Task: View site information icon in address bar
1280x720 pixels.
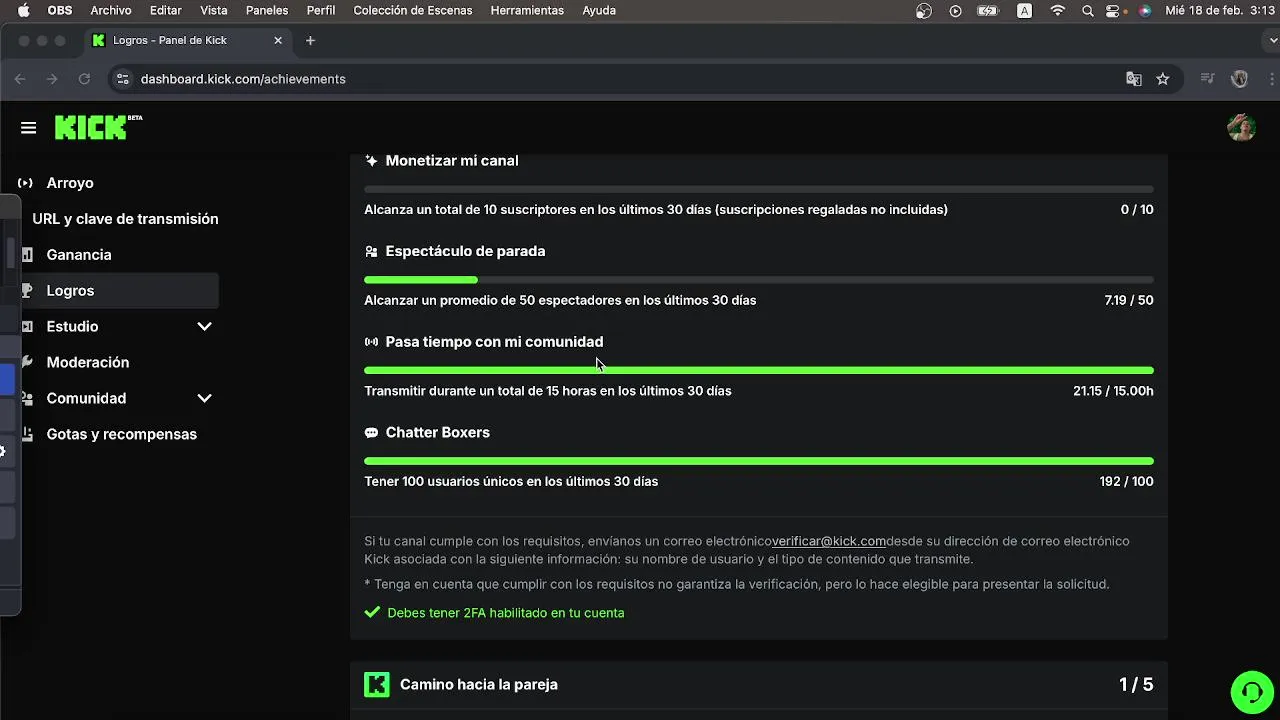Action: (122, 79)
